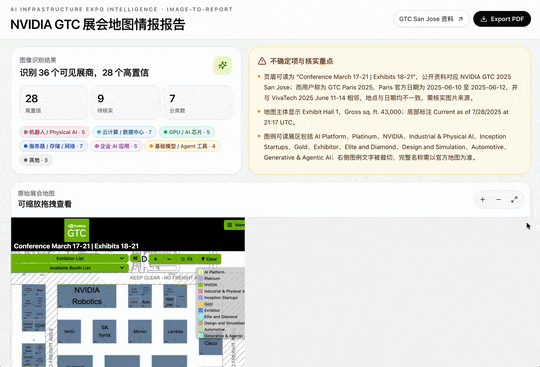540x367 pixels.
Task: Click the 9 待核实 stat card
Action: click(126, 103)
